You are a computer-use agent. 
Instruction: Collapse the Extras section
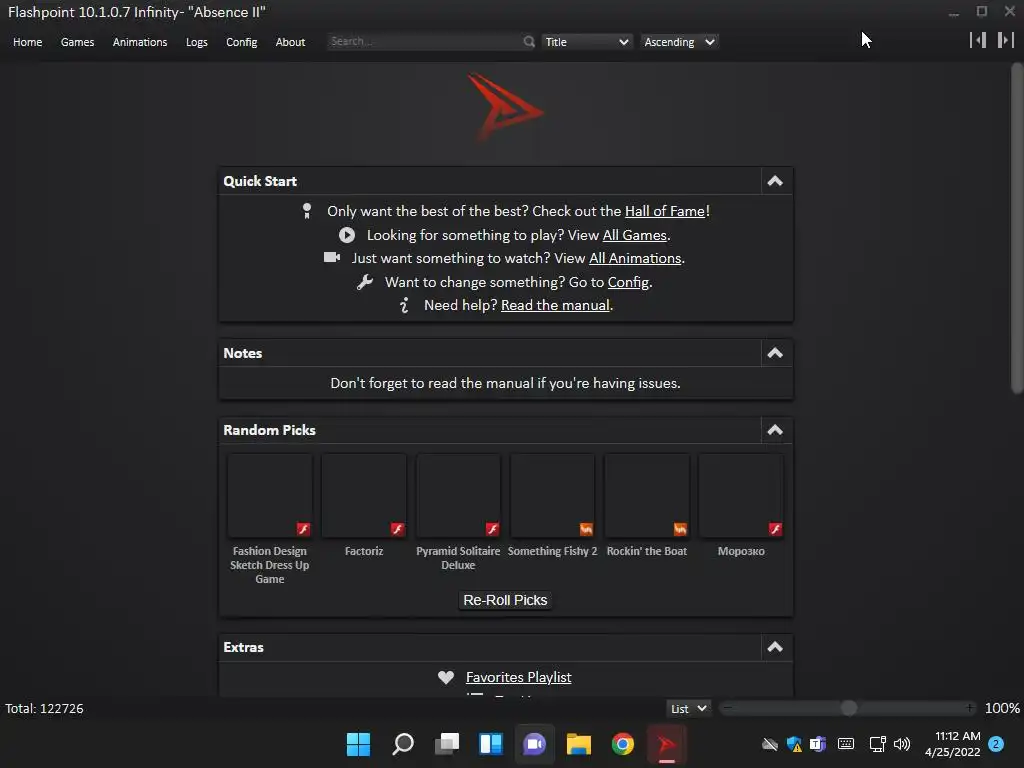coord(775,647)
